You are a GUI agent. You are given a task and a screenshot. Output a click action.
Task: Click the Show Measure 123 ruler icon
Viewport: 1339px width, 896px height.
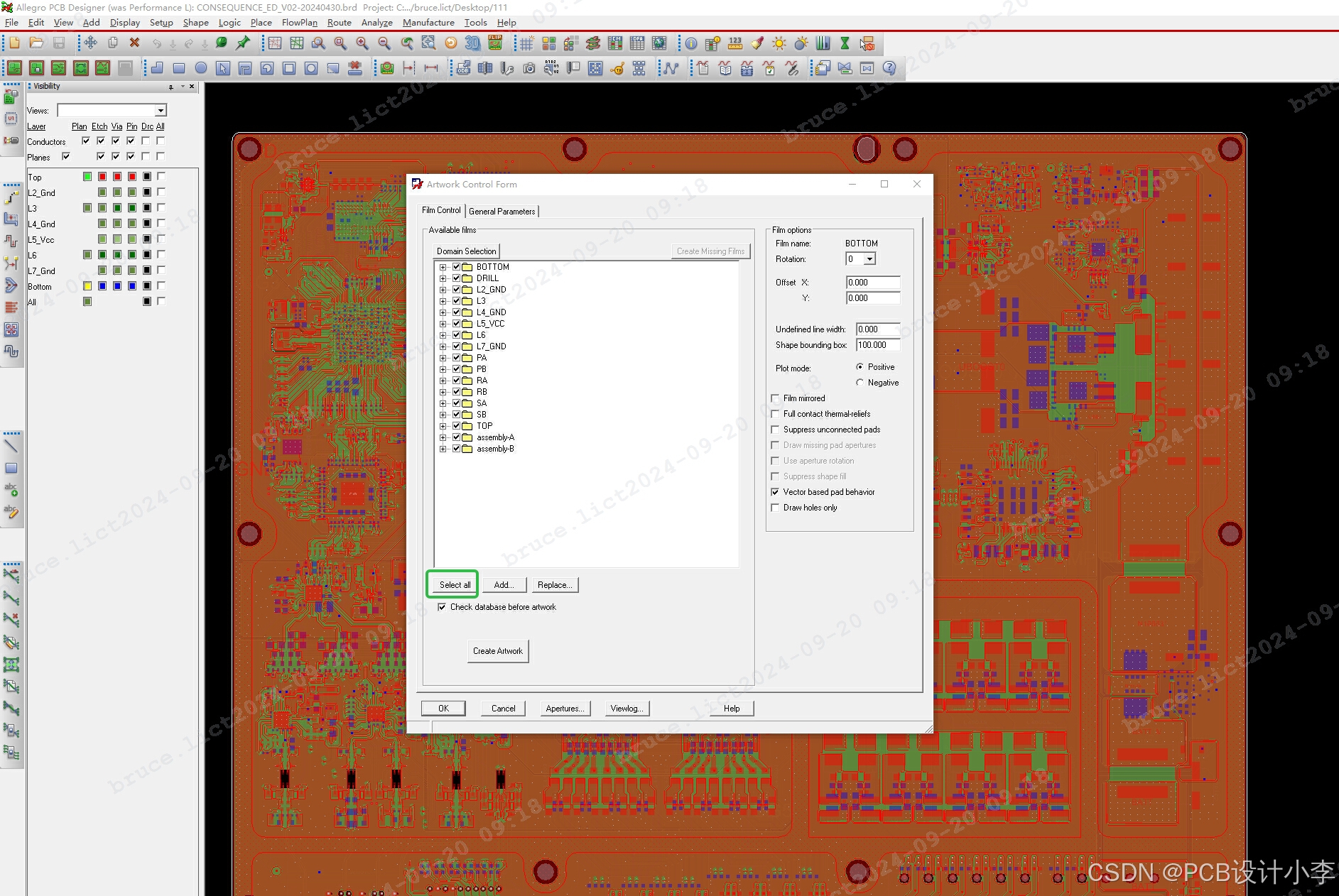pyautogui.click(x=735, y=43)
